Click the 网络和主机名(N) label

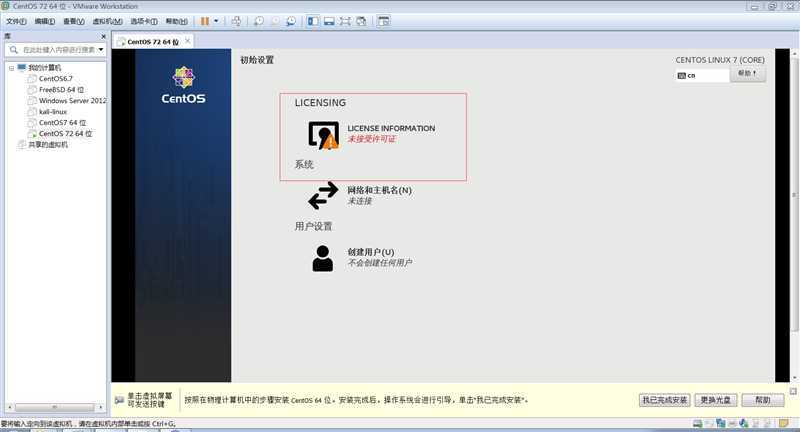tap(380, 190)
